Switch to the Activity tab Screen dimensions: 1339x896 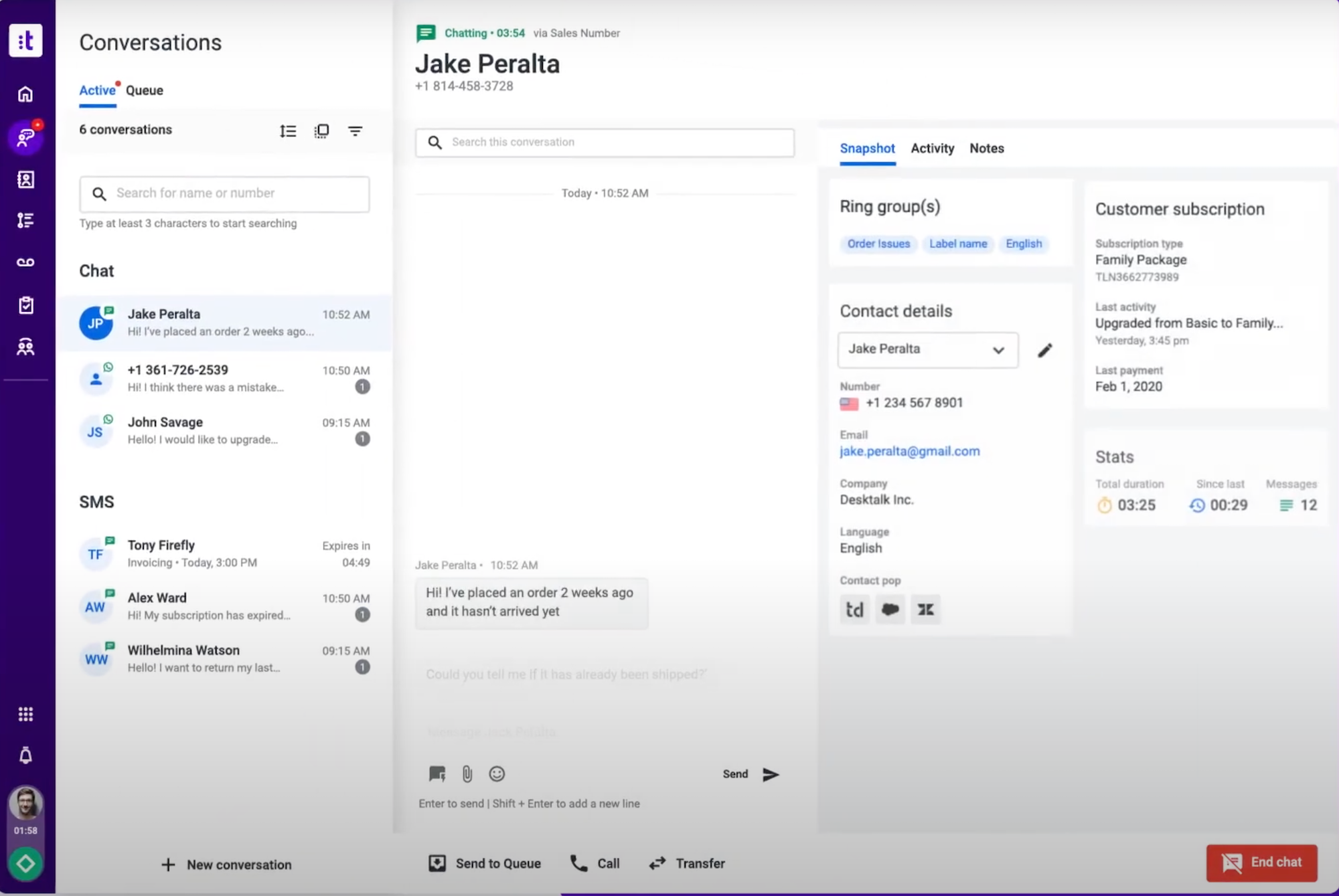point(931,148)
